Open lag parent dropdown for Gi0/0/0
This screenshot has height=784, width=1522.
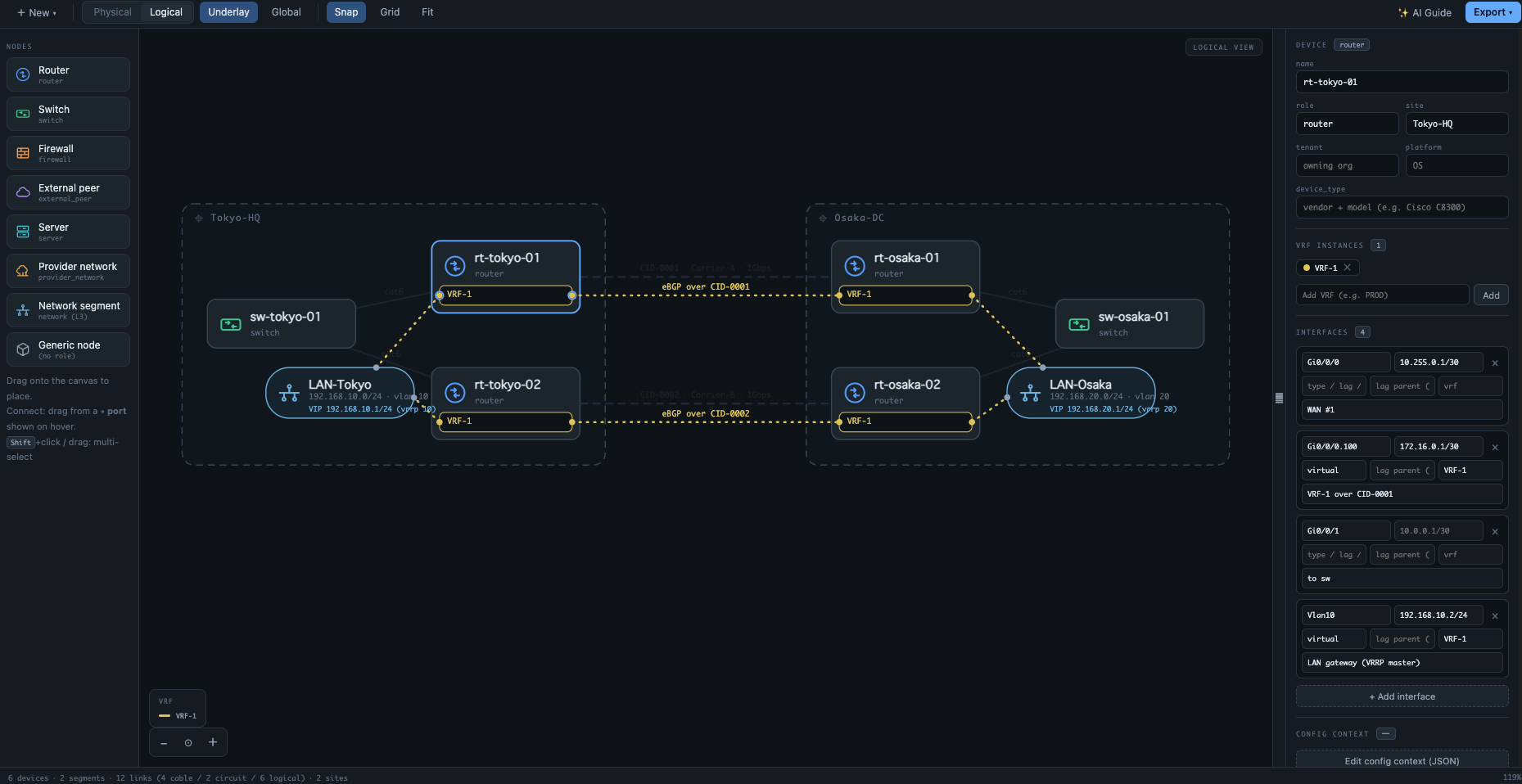click(x=1402, y=386)
